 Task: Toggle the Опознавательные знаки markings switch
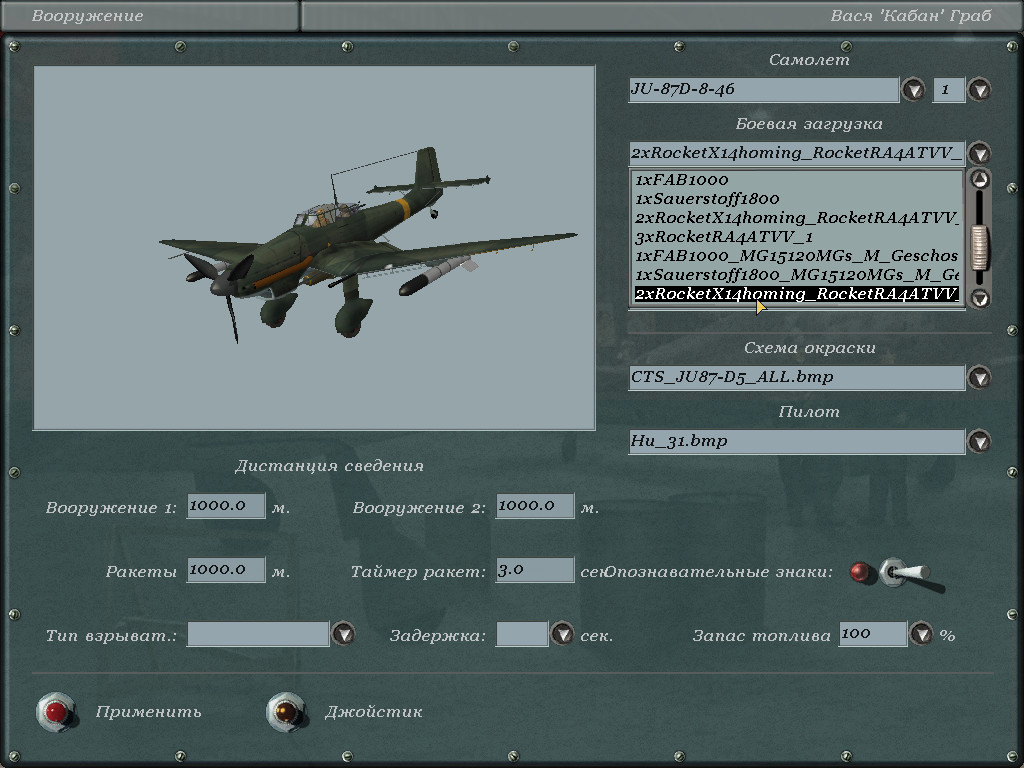[x=904, y=573]
